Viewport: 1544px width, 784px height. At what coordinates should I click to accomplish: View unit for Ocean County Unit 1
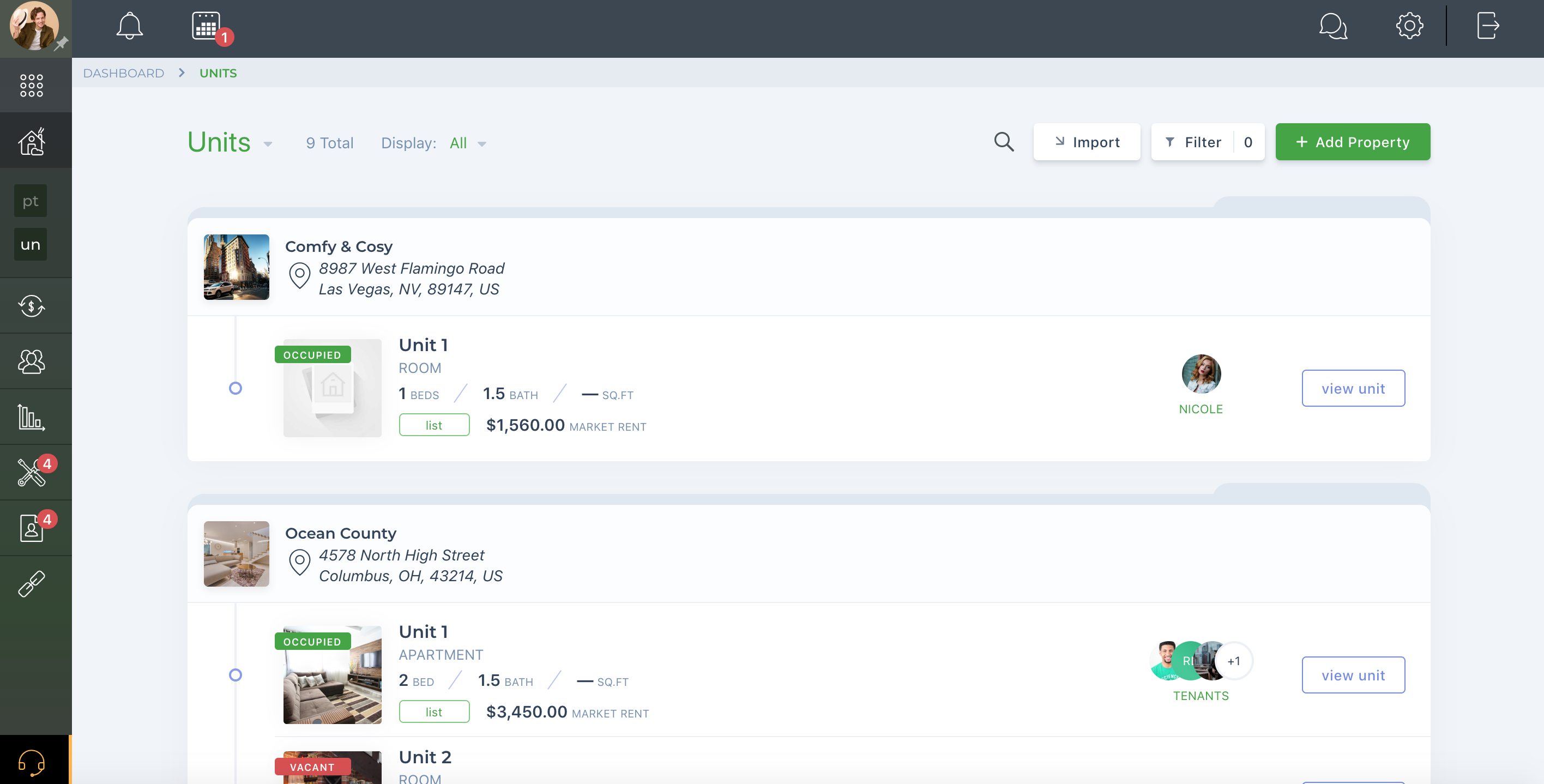tap(1353, 675)
